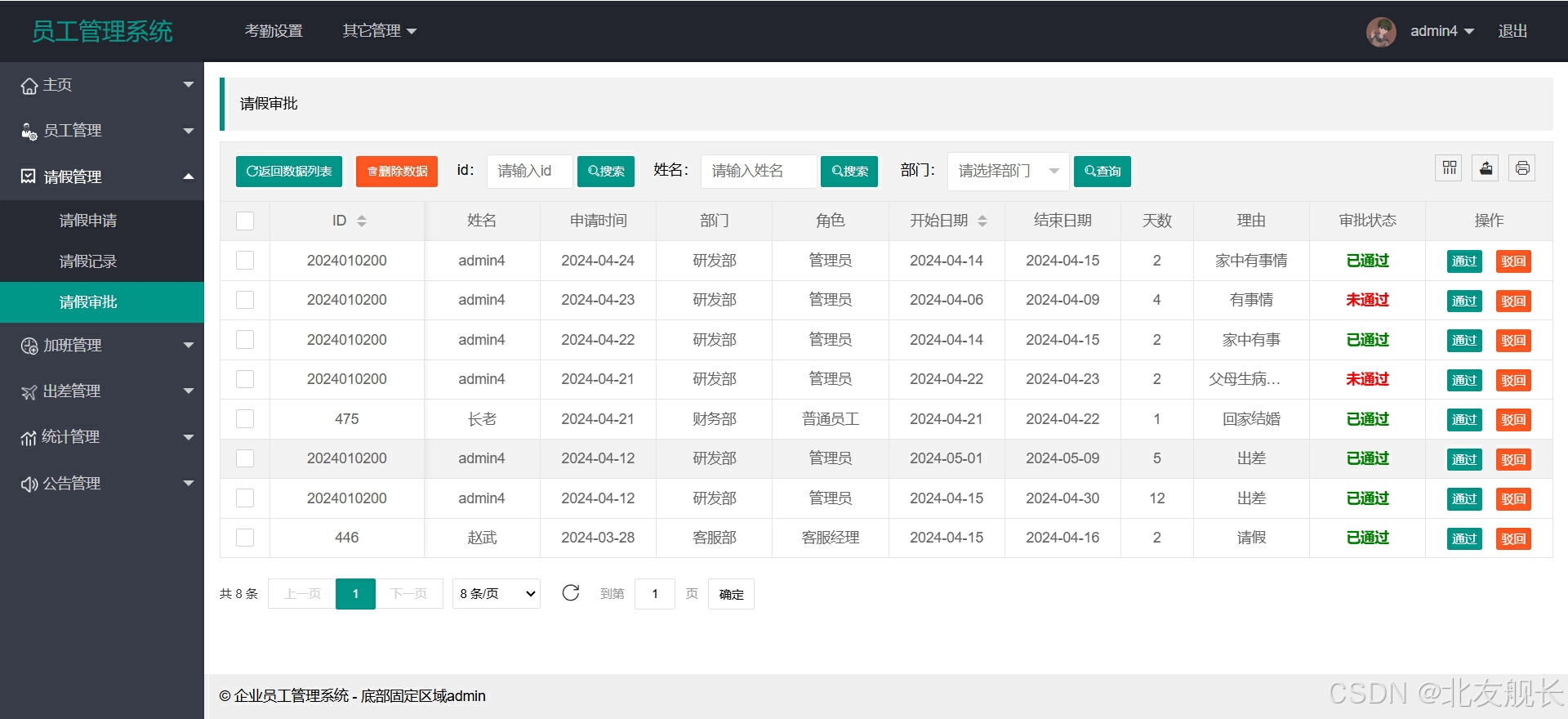Viewport: 1568px width, 719px height.
Task: Collapse the 请假管理 sidebar arrow
Action: [189, 176]
